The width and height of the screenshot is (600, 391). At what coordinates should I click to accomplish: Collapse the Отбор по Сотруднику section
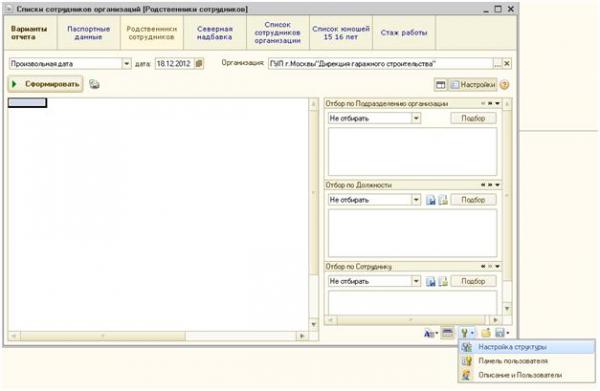click(497, 266)
